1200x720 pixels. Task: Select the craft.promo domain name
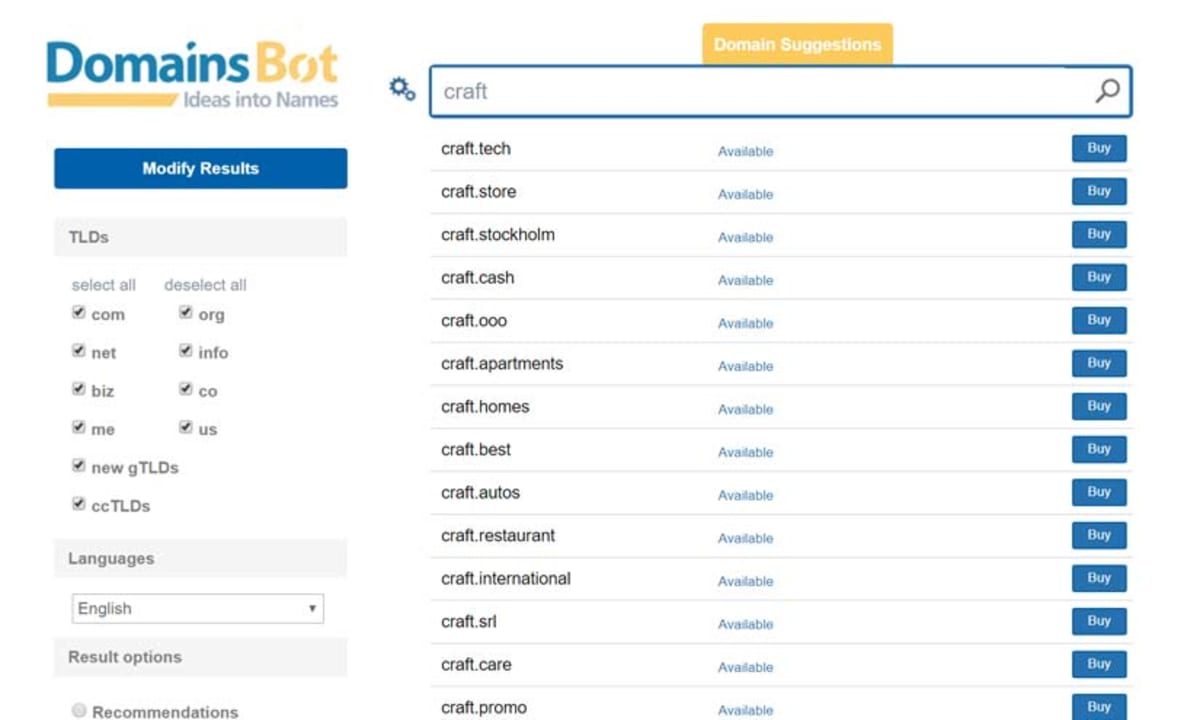pos(484,708)
